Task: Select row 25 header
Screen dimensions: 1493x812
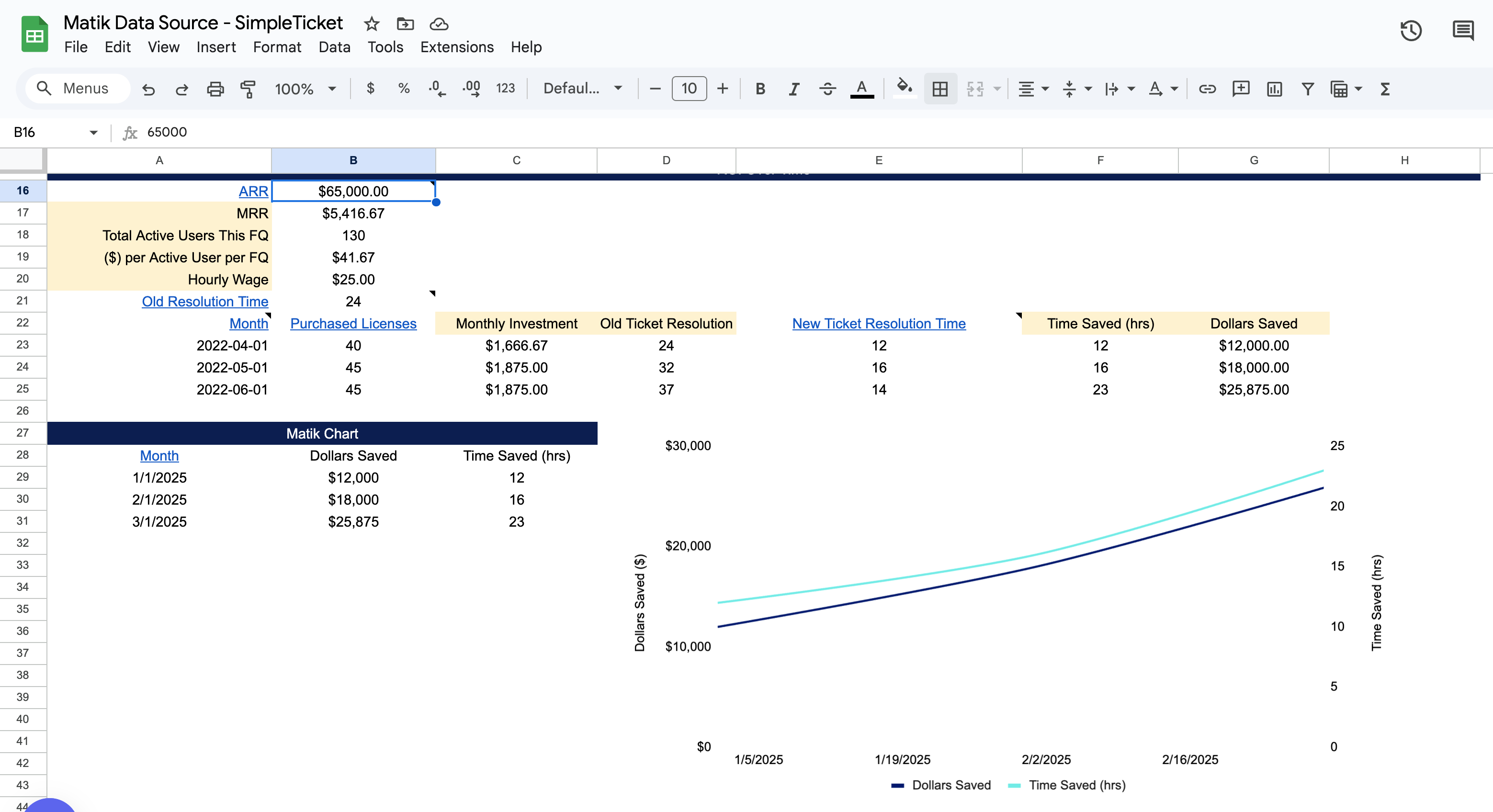Action: tap(23, 389)
